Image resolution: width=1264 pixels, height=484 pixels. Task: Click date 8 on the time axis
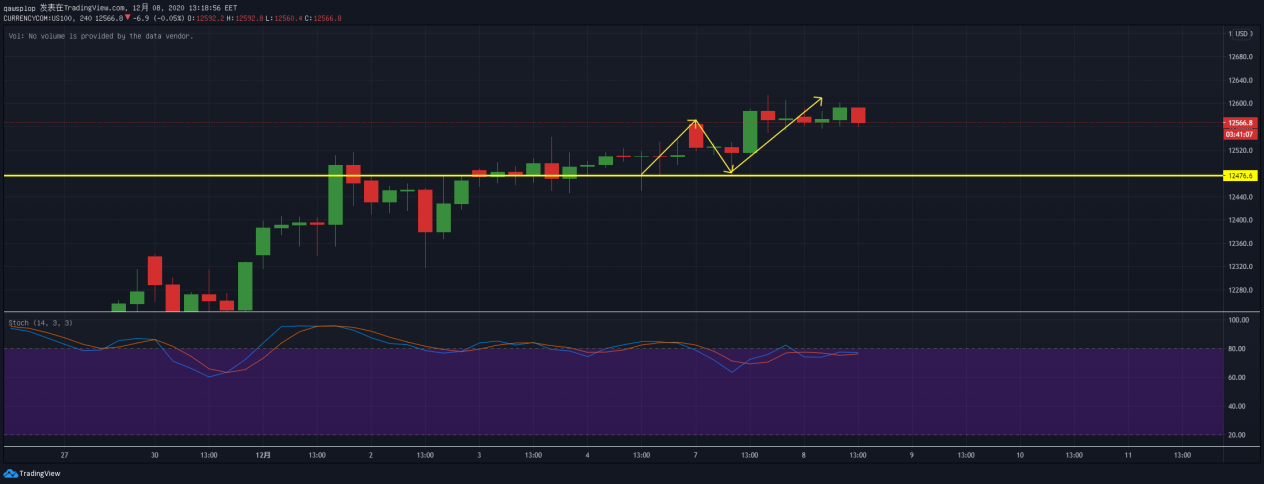click(x=803, y=454)
